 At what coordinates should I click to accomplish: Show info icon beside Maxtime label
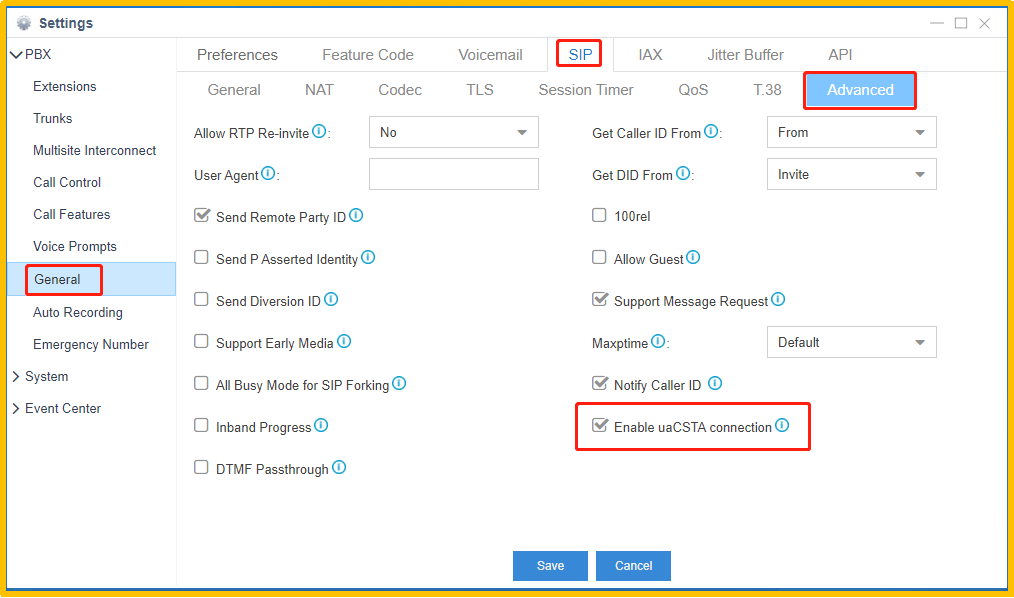(x=658, y=341)
